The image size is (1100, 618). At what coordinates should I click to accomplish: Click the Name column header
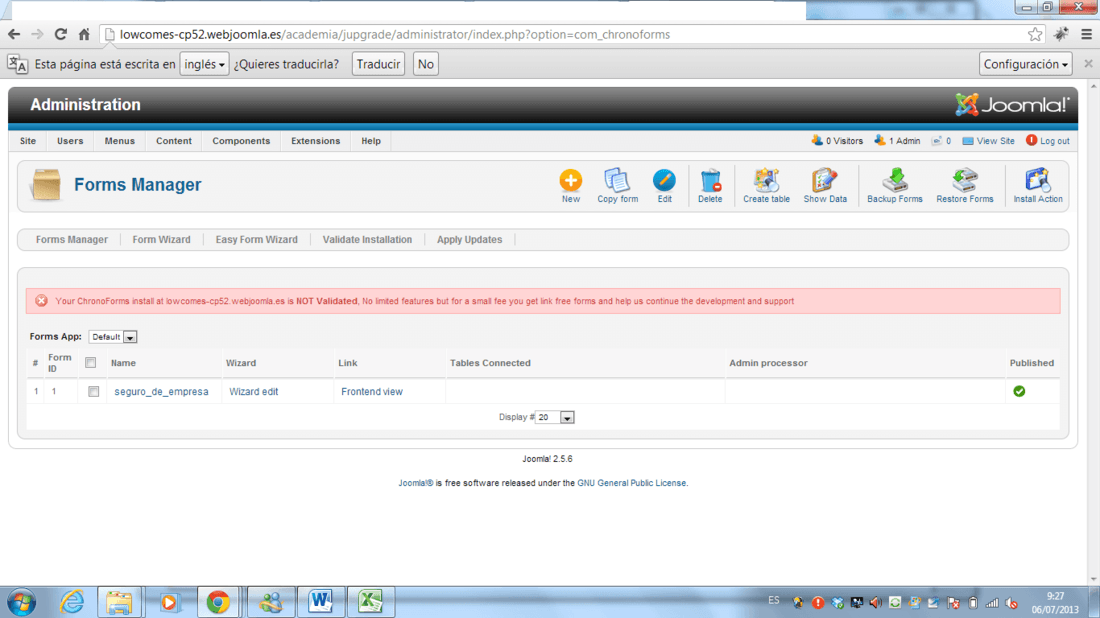pos(123,363)
